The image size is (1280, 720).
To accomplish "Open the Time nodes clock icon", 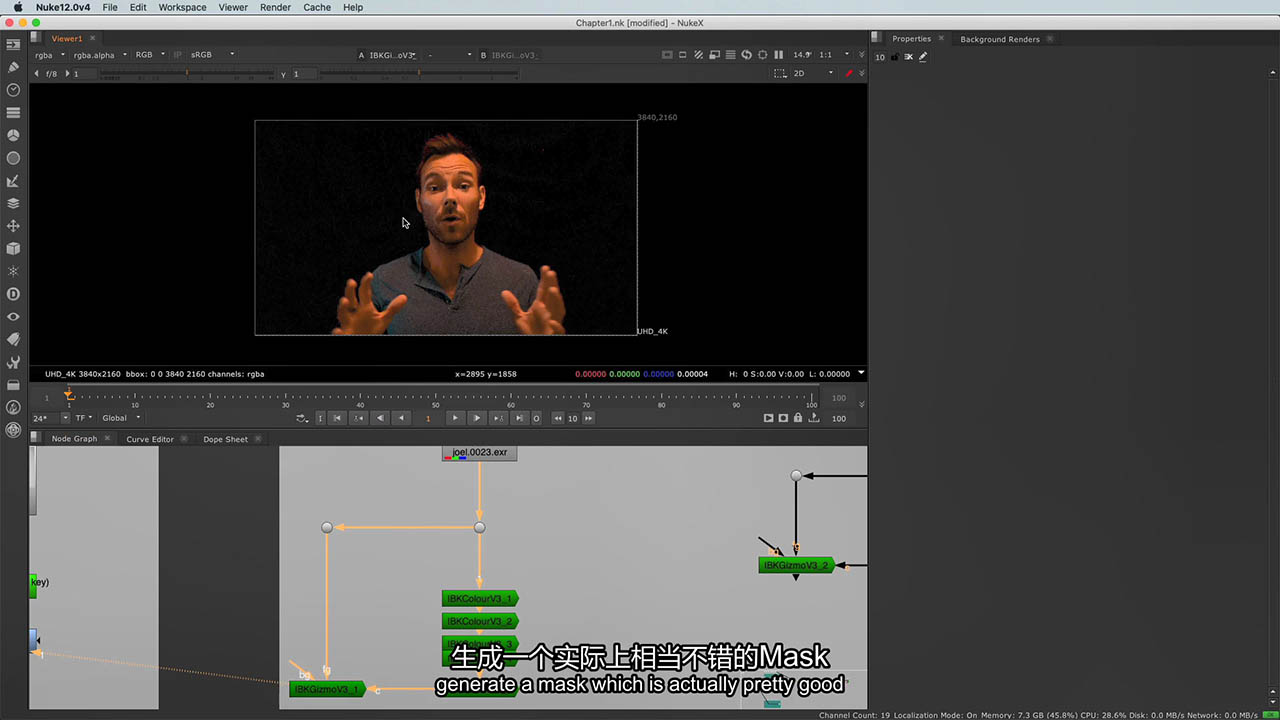I will (13, 90).
